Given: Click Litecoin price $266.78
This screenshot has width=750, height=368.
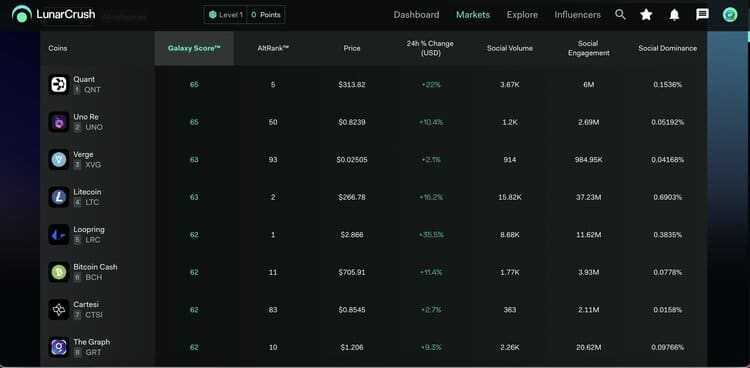Looking at the screenshot, I should (352, 197).
